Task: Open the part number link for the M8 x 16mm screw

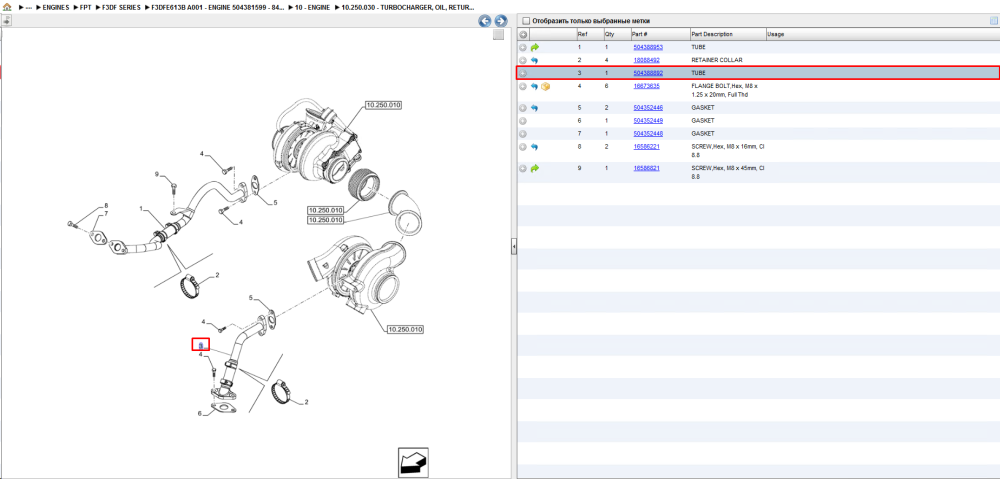Action: coord(646,147)
